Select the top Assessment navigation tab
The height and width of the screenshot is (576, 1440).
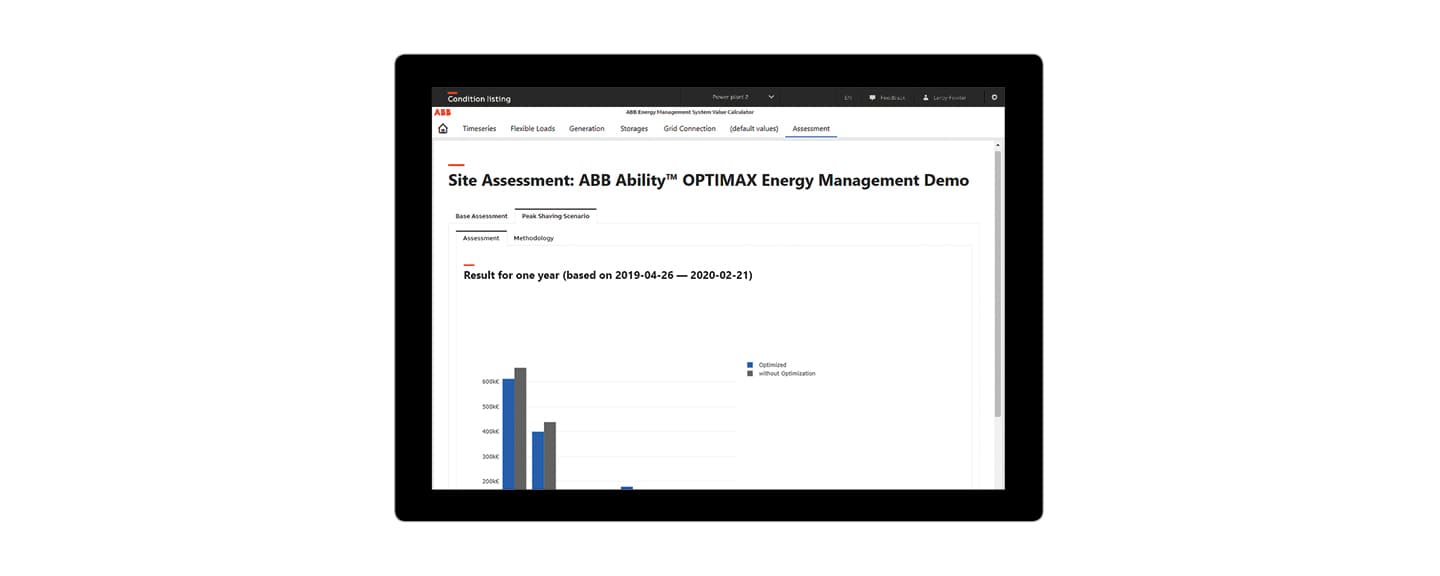click(x=811, y=128)
